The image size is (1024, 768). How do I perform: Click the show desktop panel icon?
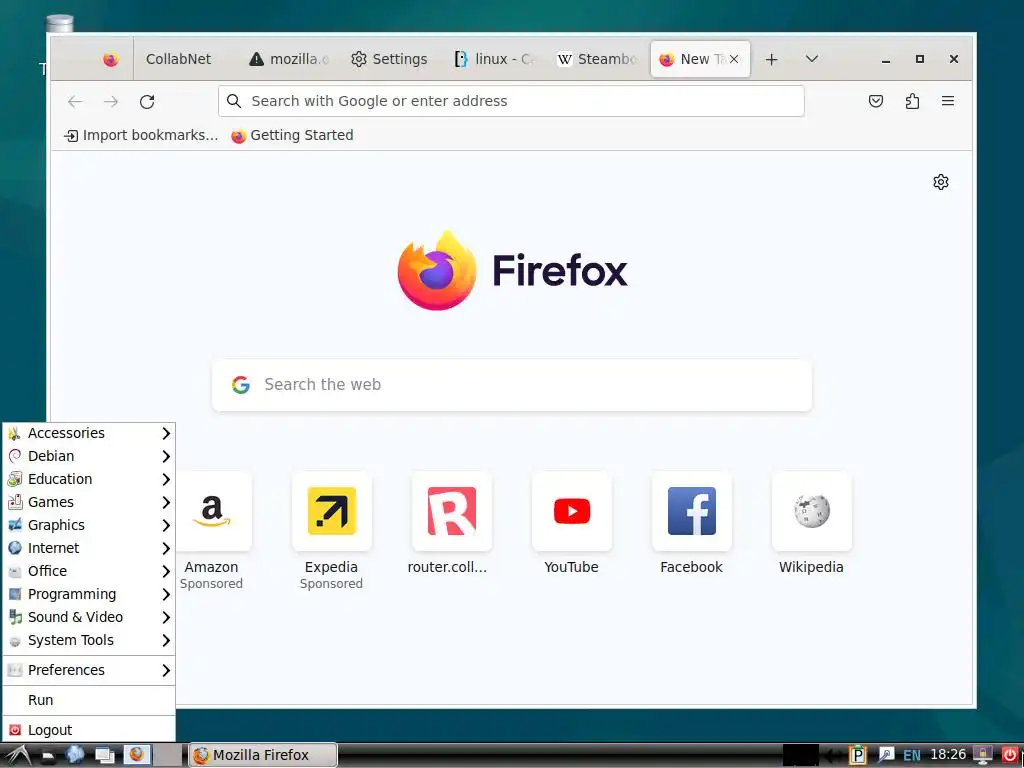(x=104, y=756)
